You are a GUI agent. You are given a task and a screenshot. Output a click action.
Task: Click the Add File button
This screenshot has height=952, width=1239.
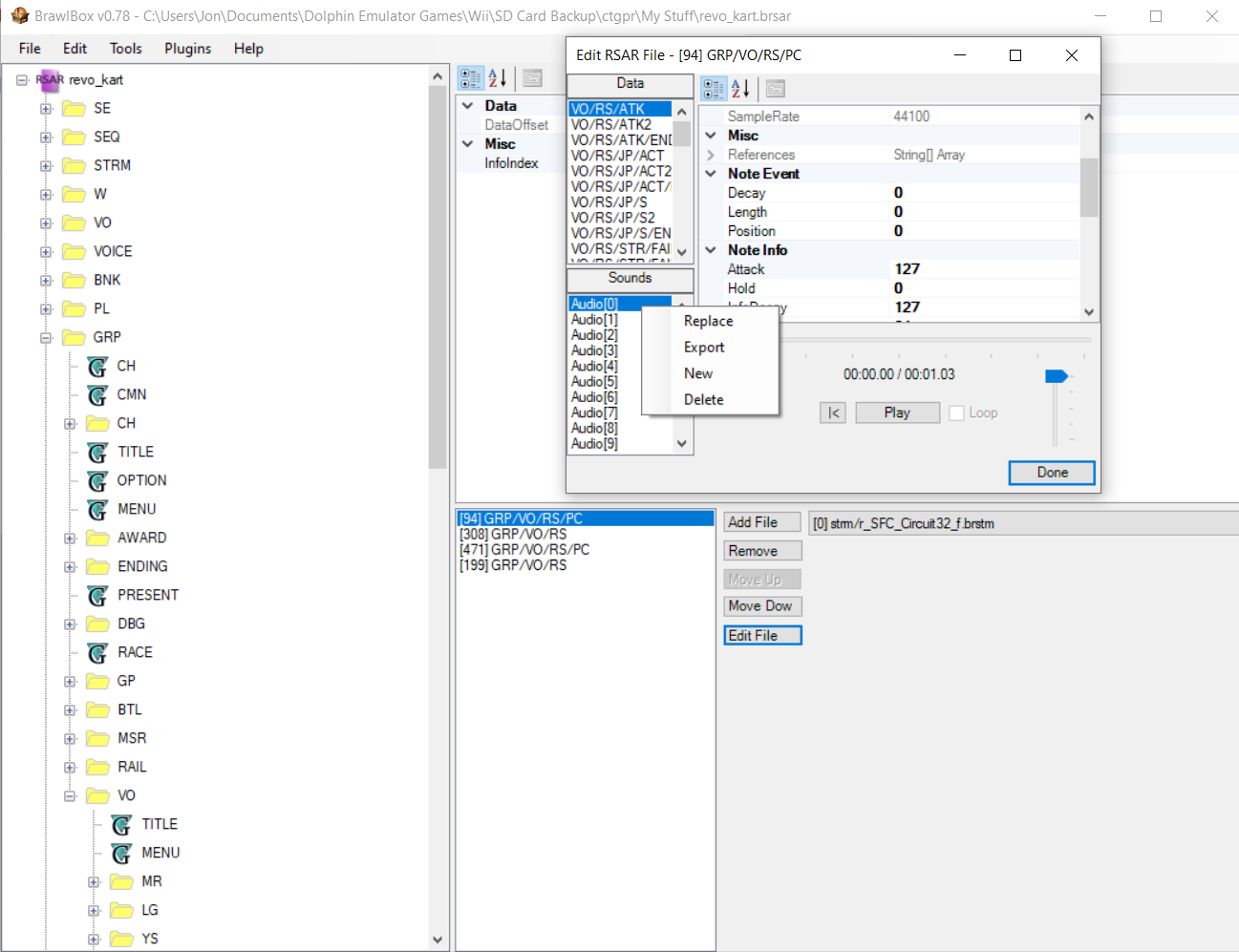(762, 522)
